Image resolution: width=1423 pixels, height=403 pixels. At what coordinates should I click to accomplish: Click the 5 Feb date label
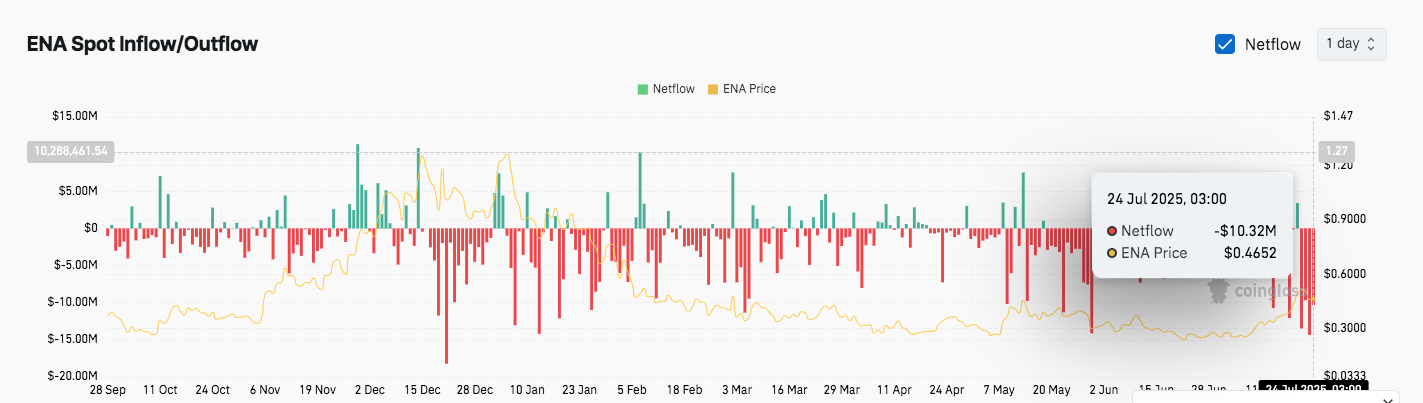(632, 389)
